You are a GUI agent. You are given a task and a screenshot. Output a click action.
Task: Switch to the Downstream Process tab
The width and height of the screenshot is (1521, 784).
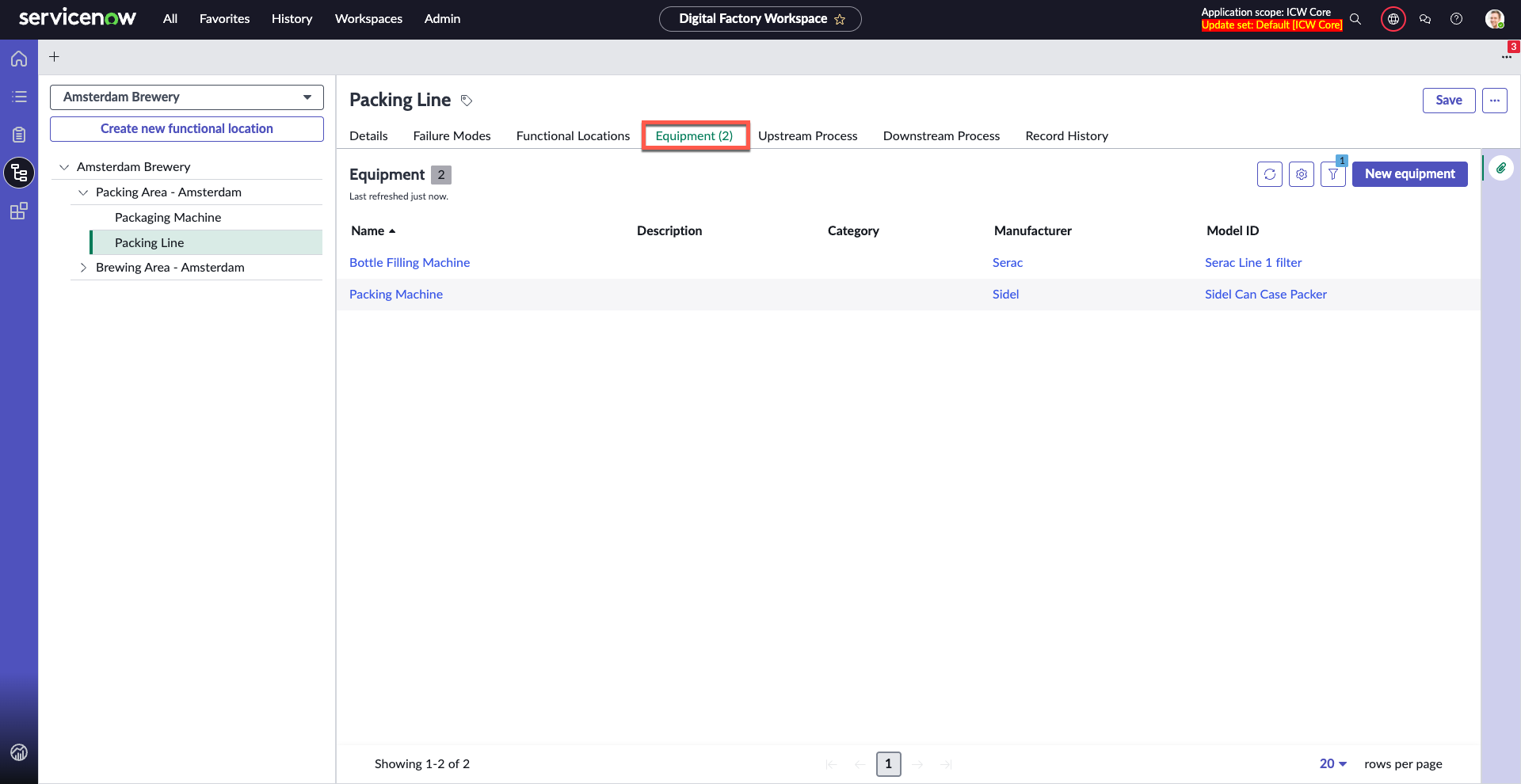click(941, 136)
